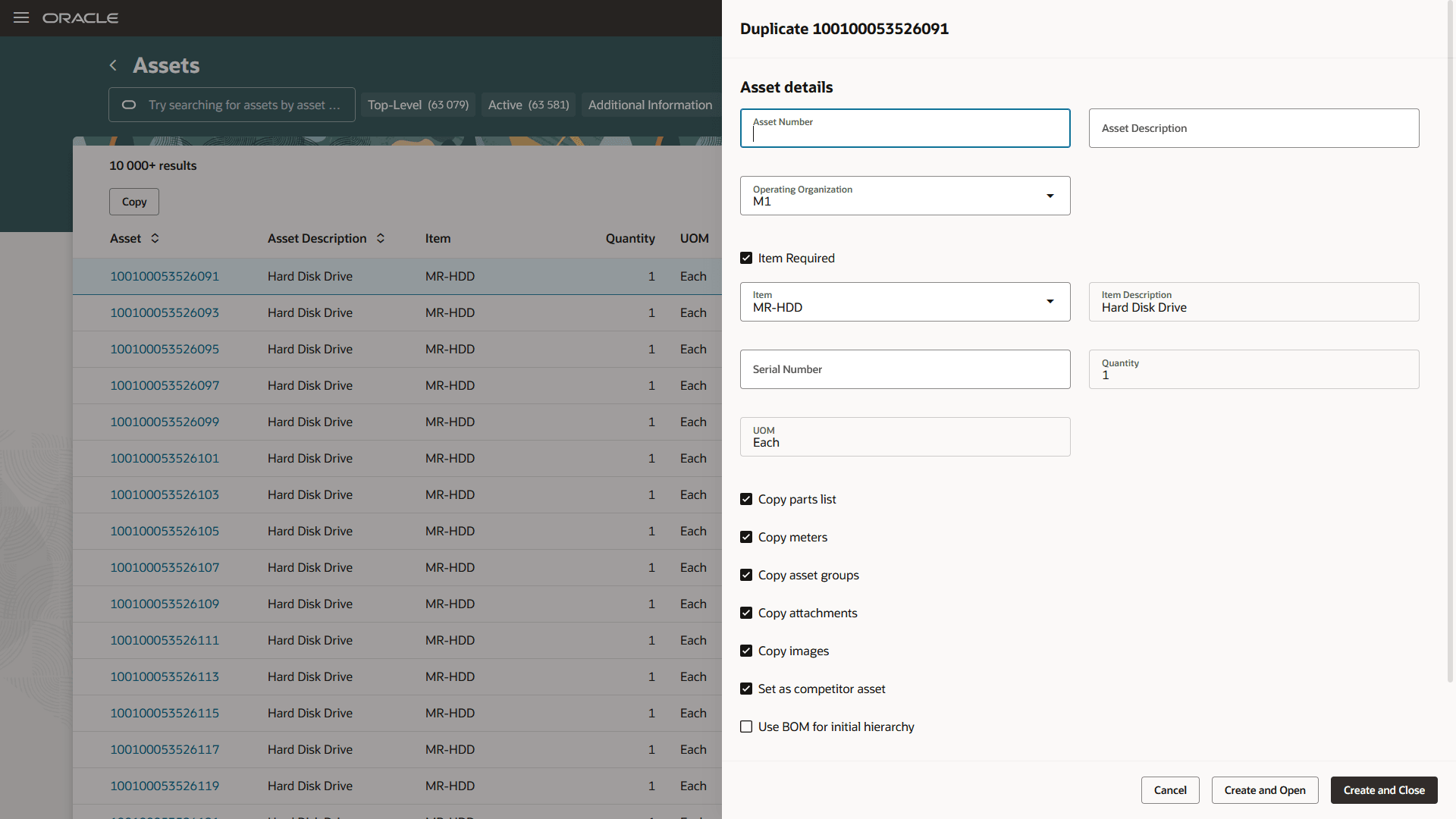The width and height of the screenshot is (1456, 819).
Task: Click the Quantity column header
Action: 630,238
